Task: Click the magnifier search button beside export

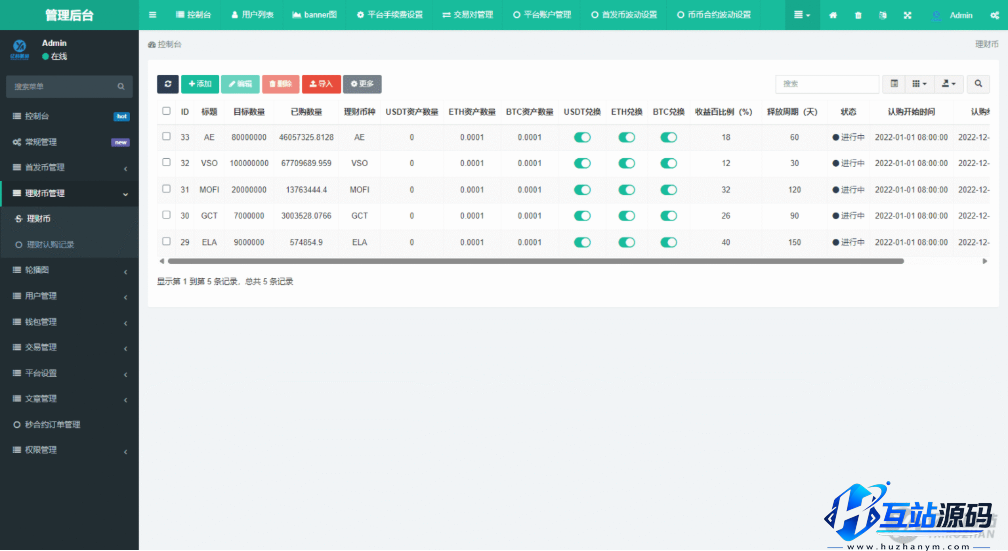Action: 978,84
